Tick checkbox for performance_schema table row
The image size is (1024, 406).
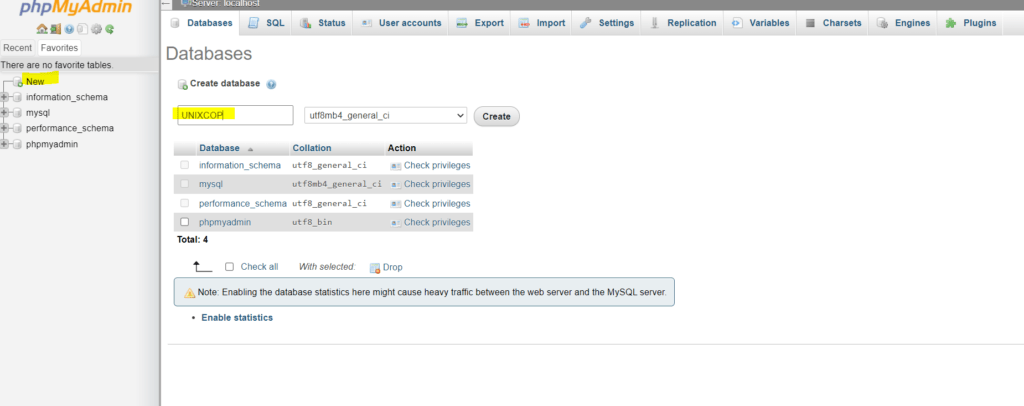pos(184,203)
